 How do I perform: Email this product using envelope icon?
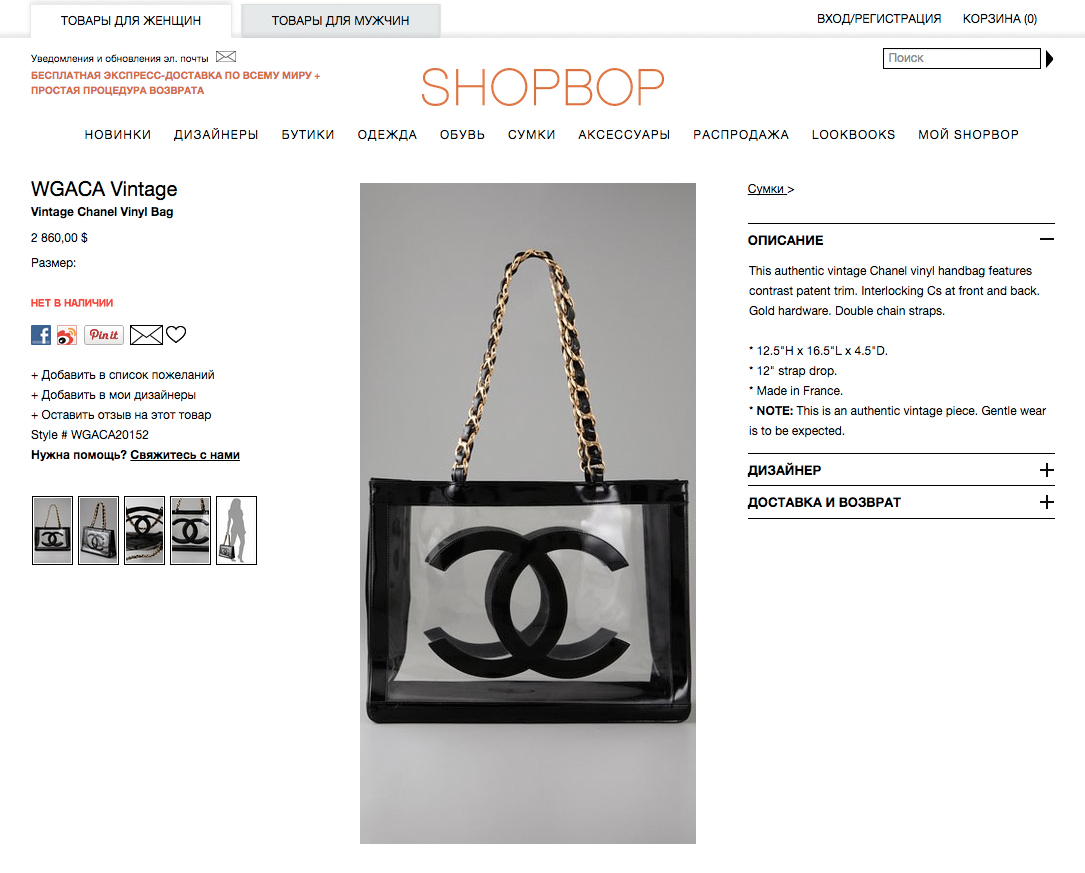tap(146, 335)
